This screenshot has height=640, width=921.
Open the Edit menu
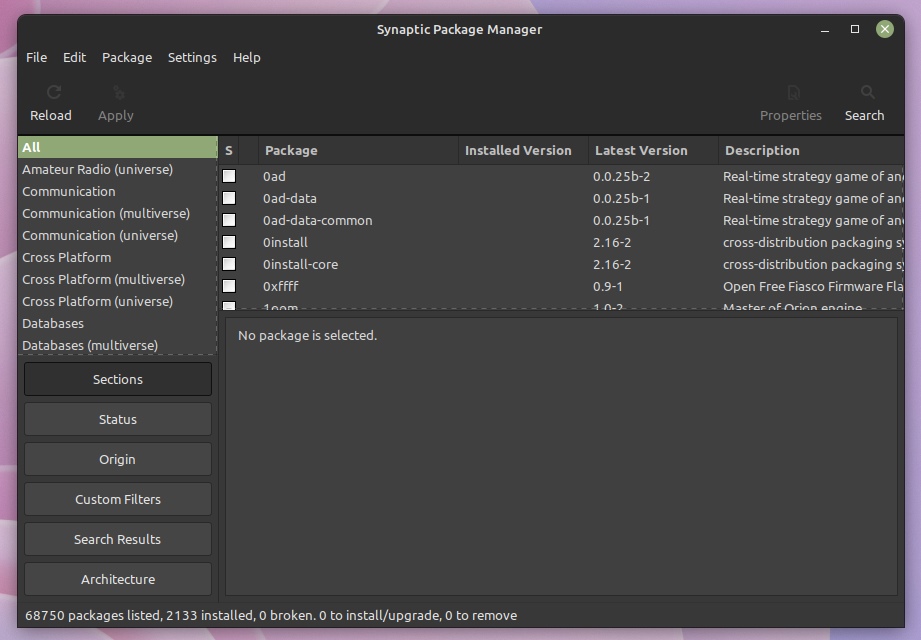coord(75,58)
